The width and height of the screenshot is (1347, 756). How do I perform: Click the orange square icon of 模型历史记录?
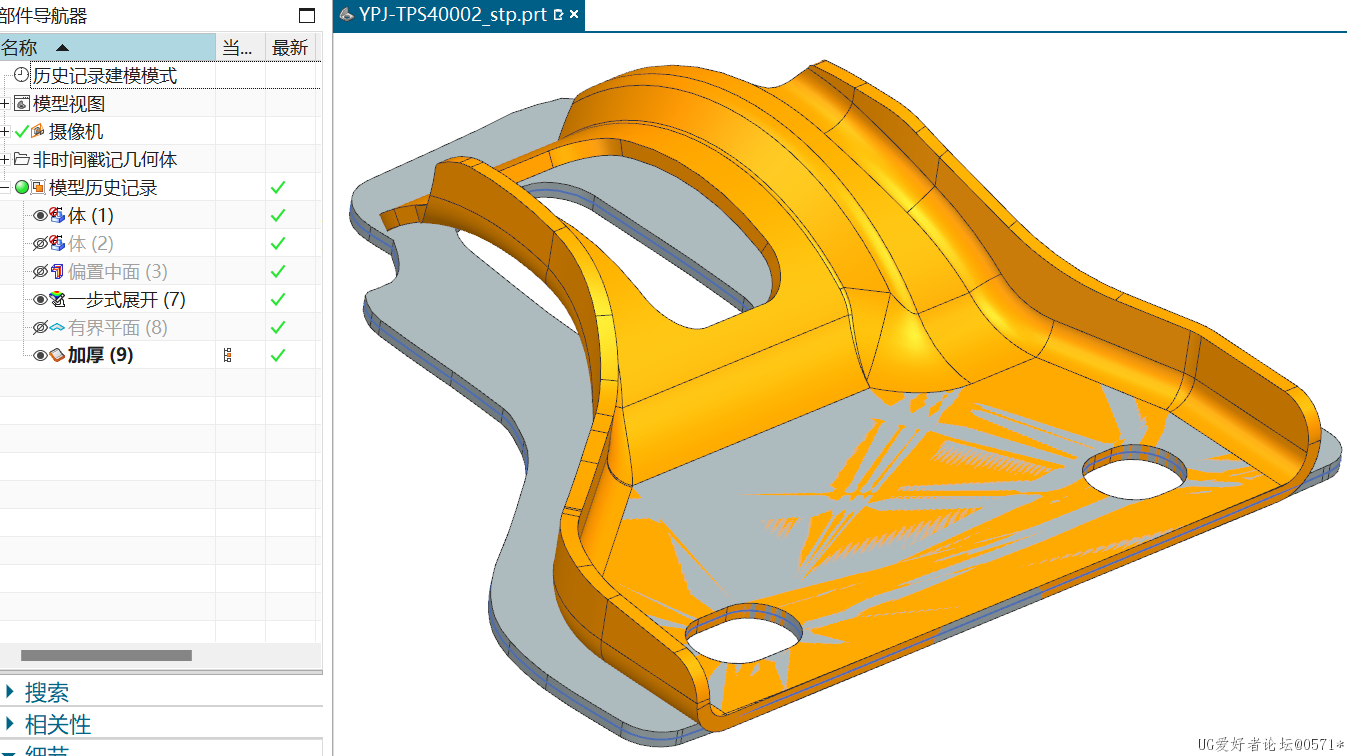tap(39, 187)
